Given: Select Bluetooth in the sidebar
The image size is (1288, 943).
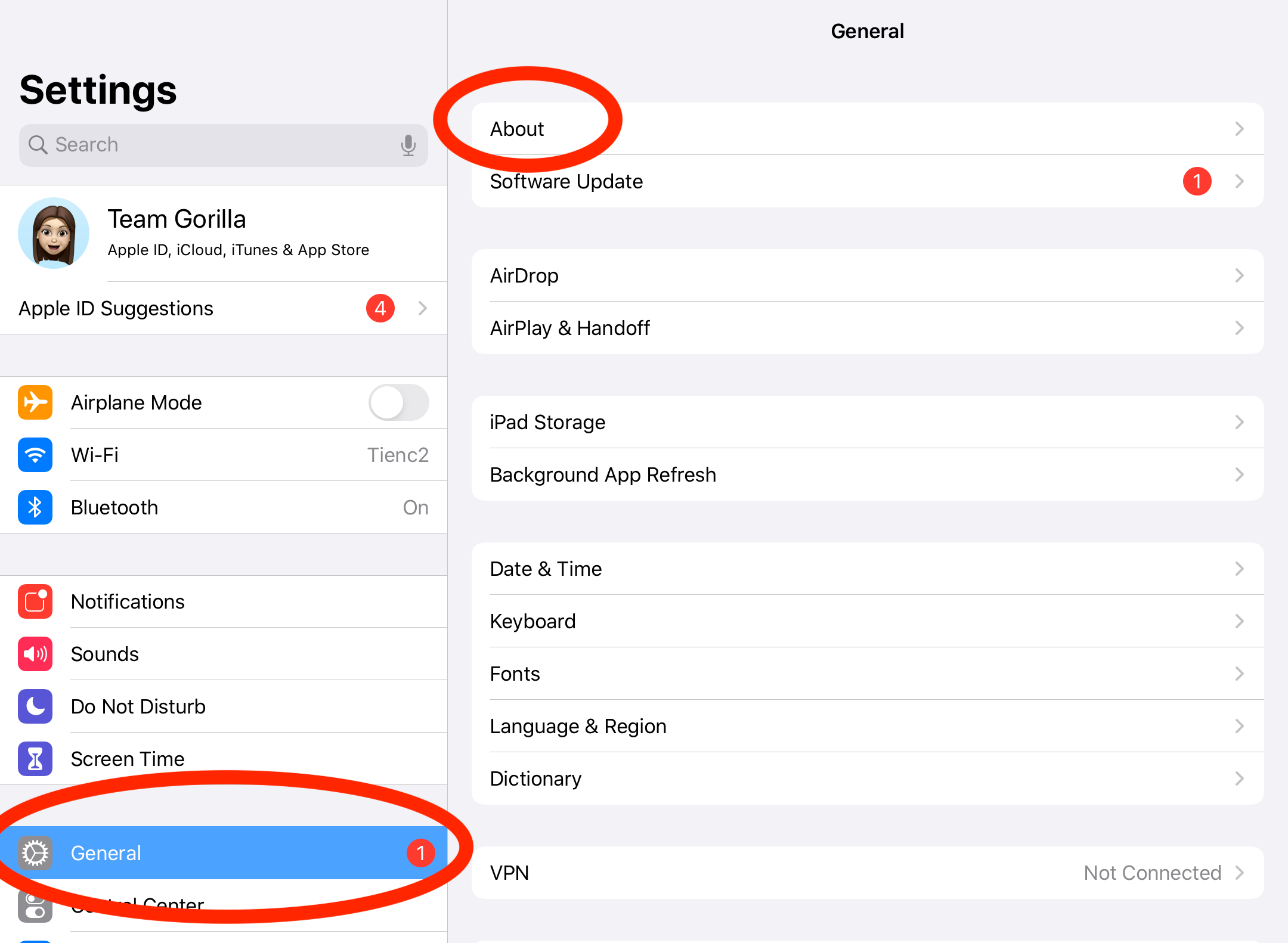Looking at the screenshot, I should pyautogui.click(x=224, y=507).
